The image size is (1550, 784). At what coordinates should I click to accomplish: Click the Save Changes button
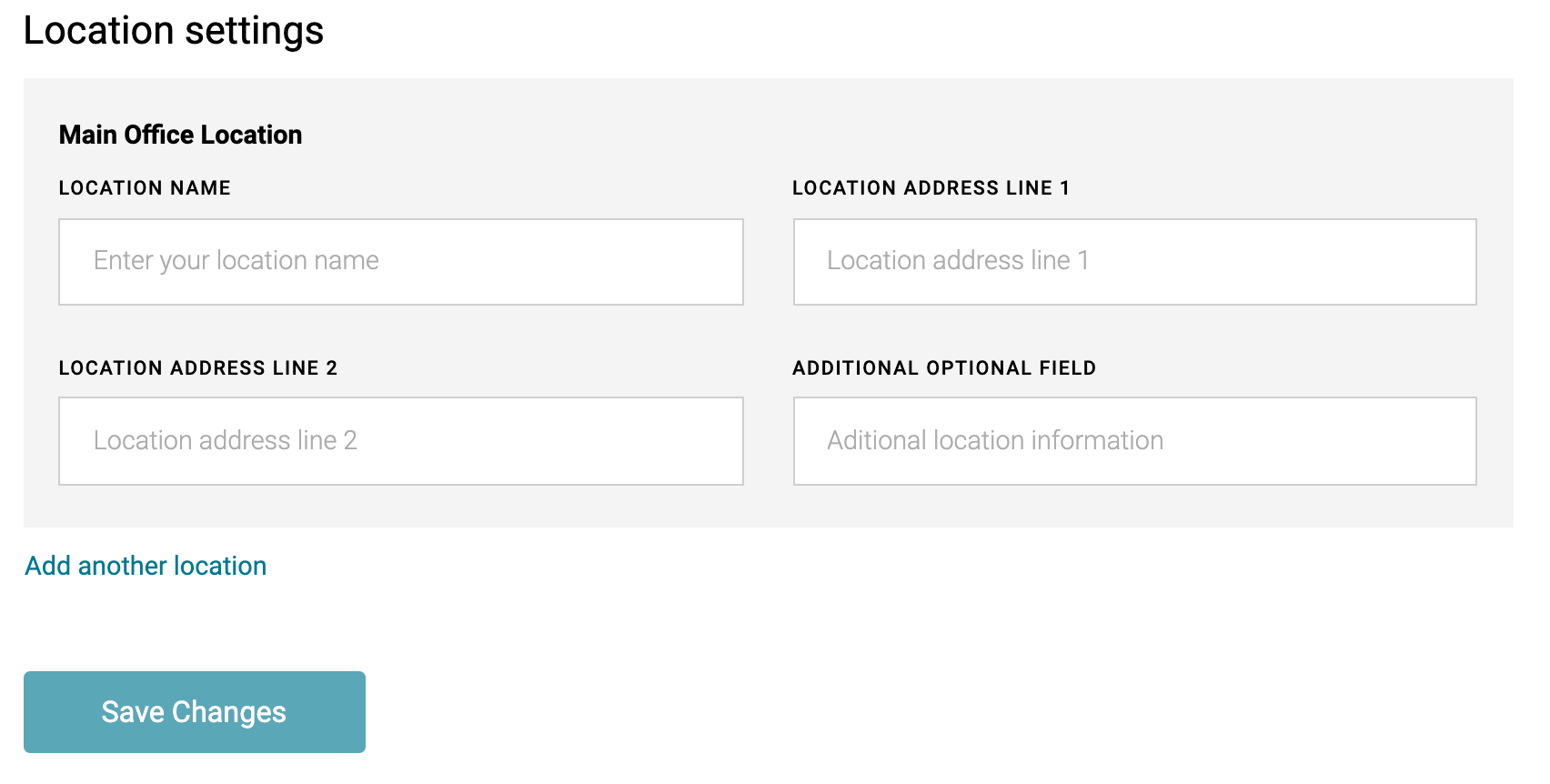pos(195,712)
